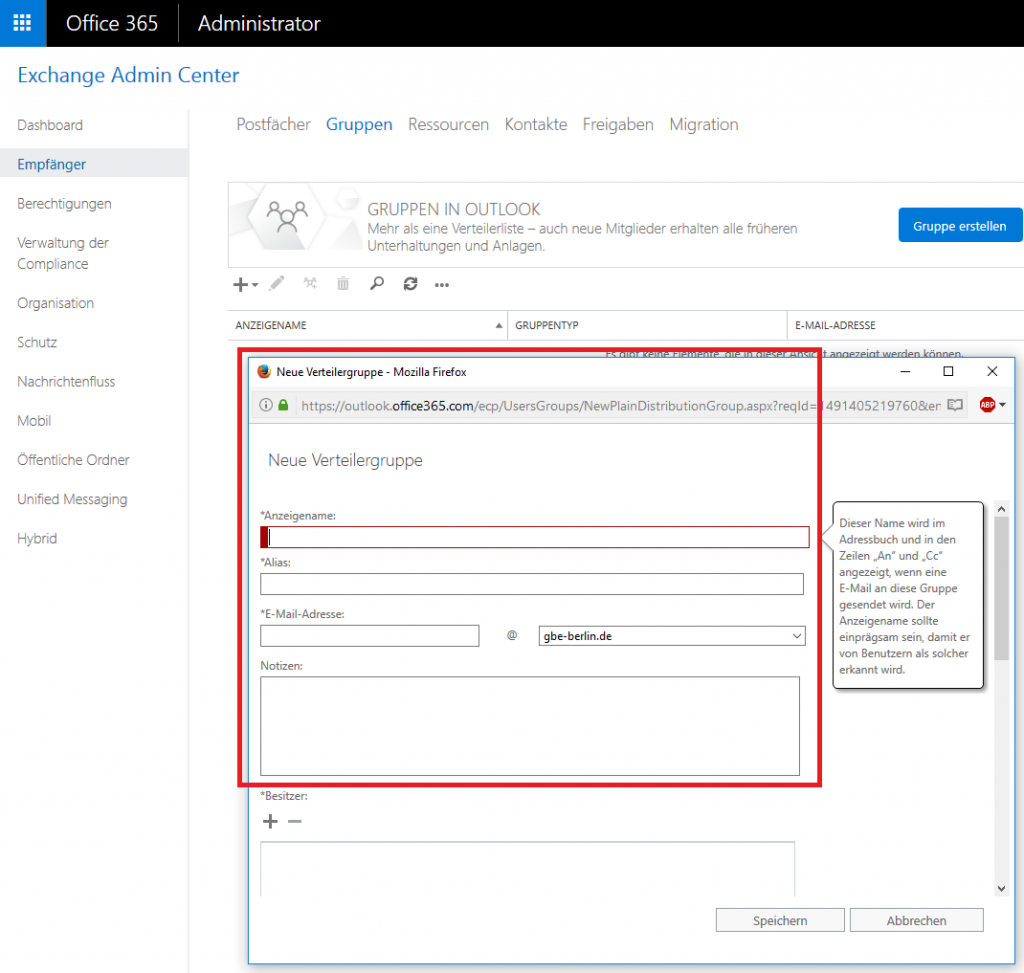Click the upgrade distribution group icon
1024x973 pixels.
point(310,283)
